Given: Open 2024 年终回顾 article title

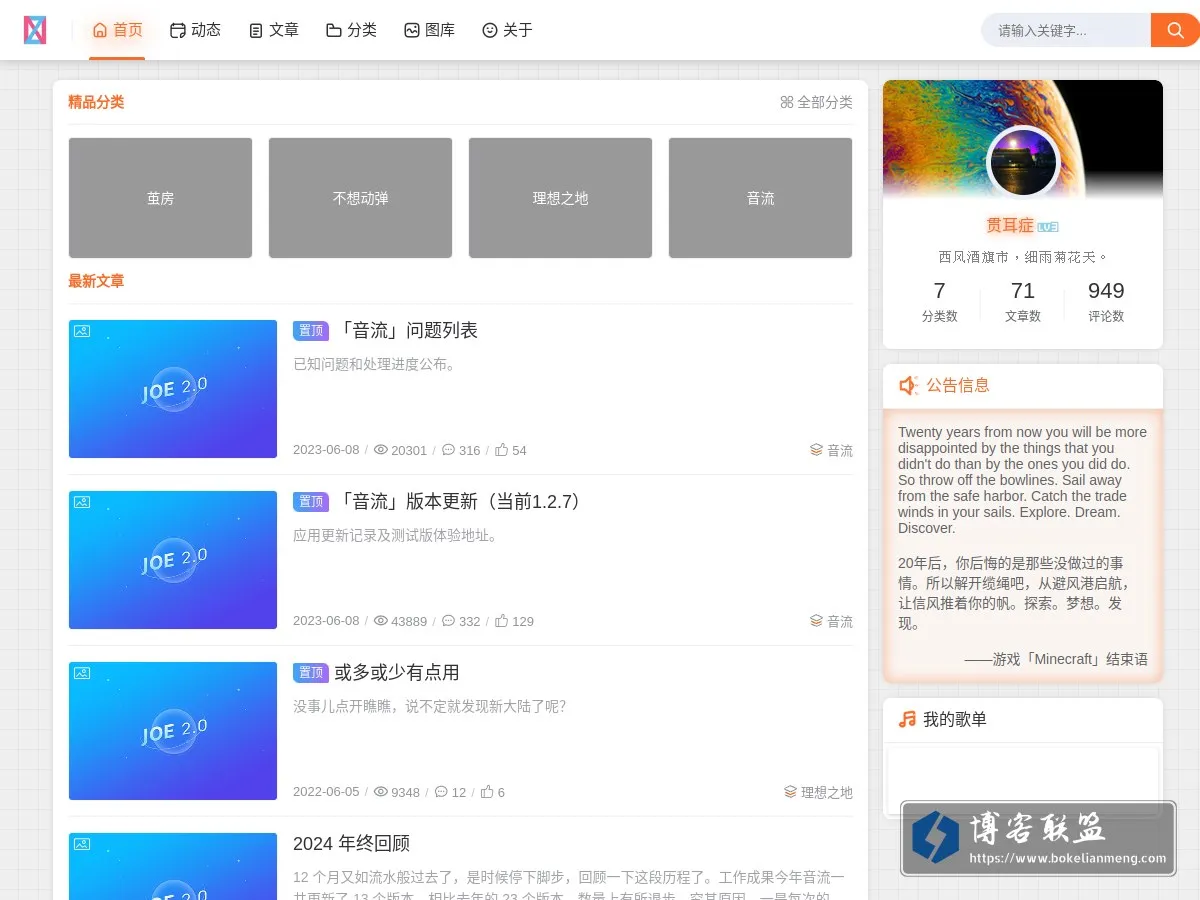Looking at the screenshot, I should coord(351,843).
